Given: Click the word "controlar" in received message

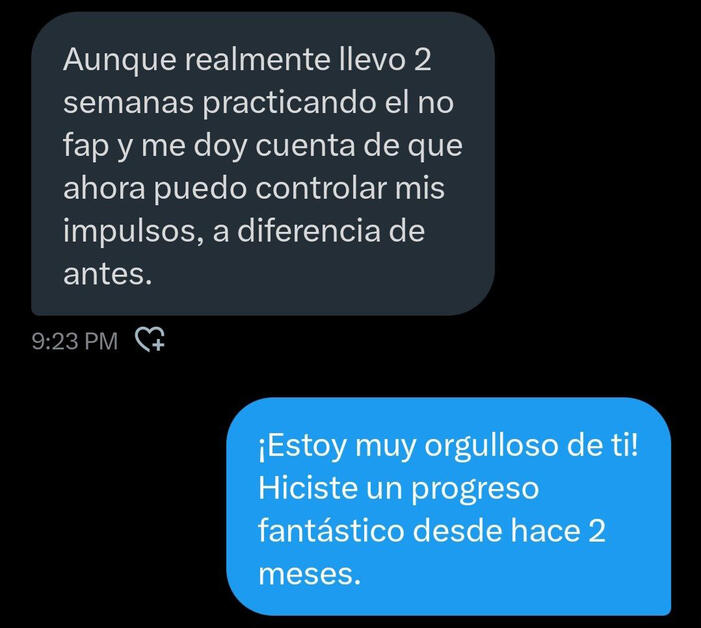Looking at the screenshot, I should pyautogui.click(x=321, y=189).
